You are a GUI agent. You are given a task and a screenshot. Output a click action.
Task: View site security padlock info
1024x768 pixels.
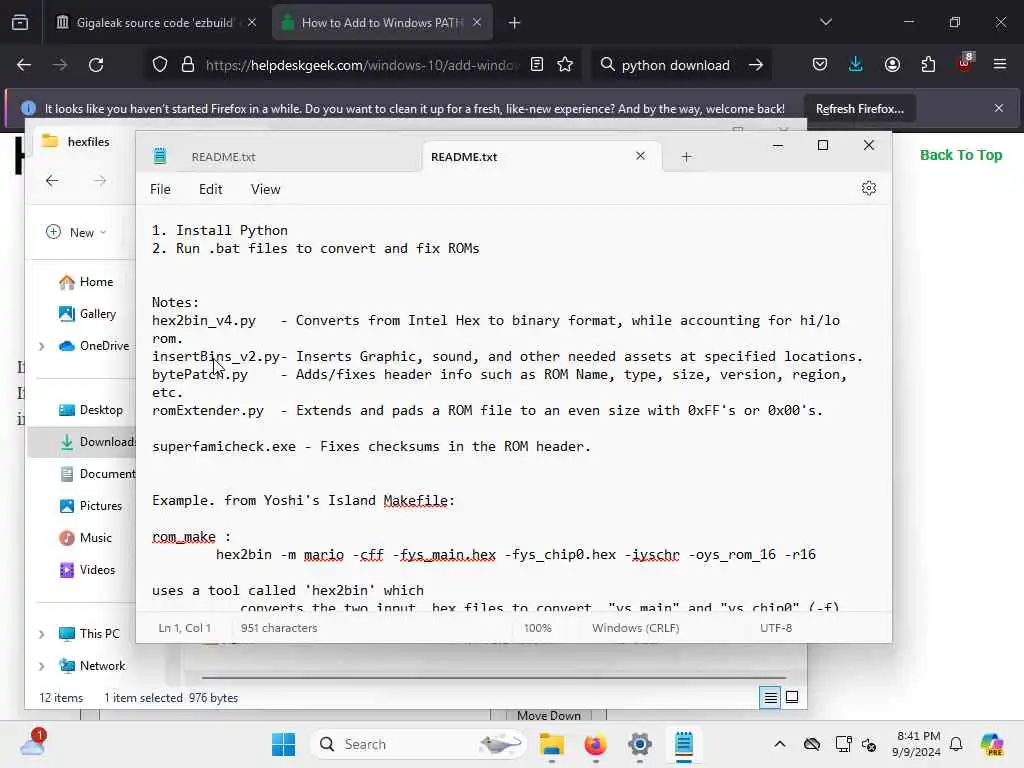point(188,65)
